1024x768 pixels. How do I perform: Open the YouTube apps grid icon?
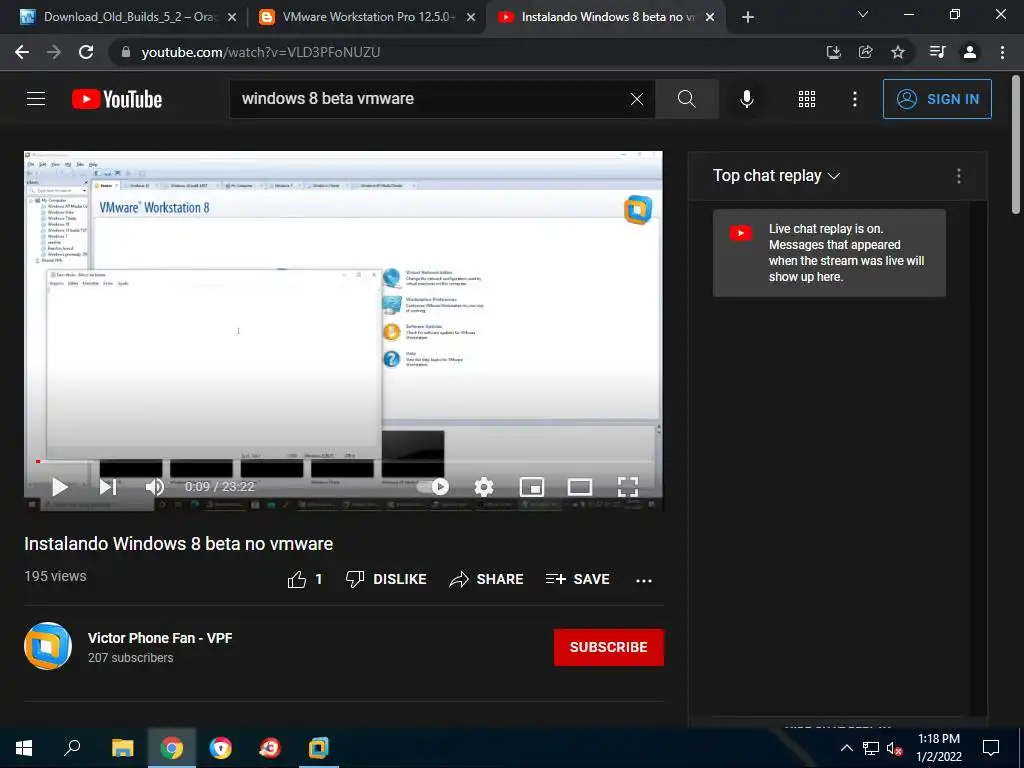(807, 99)
